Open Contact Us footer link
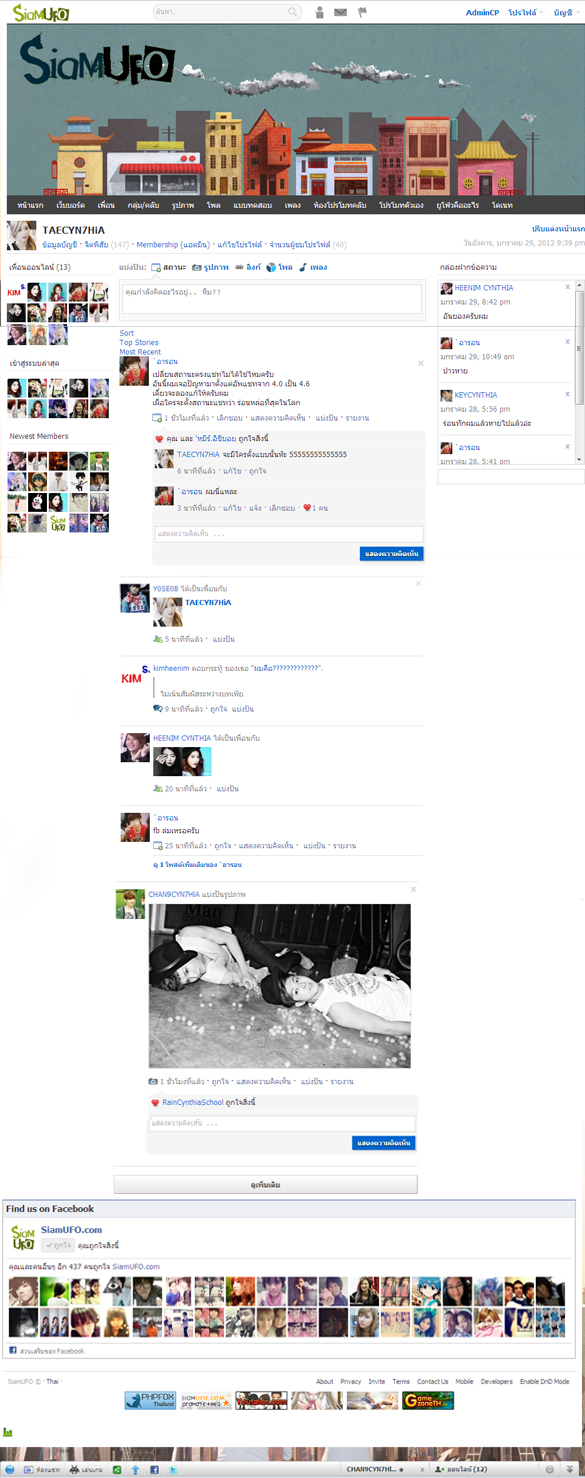 click(433, 1381)
